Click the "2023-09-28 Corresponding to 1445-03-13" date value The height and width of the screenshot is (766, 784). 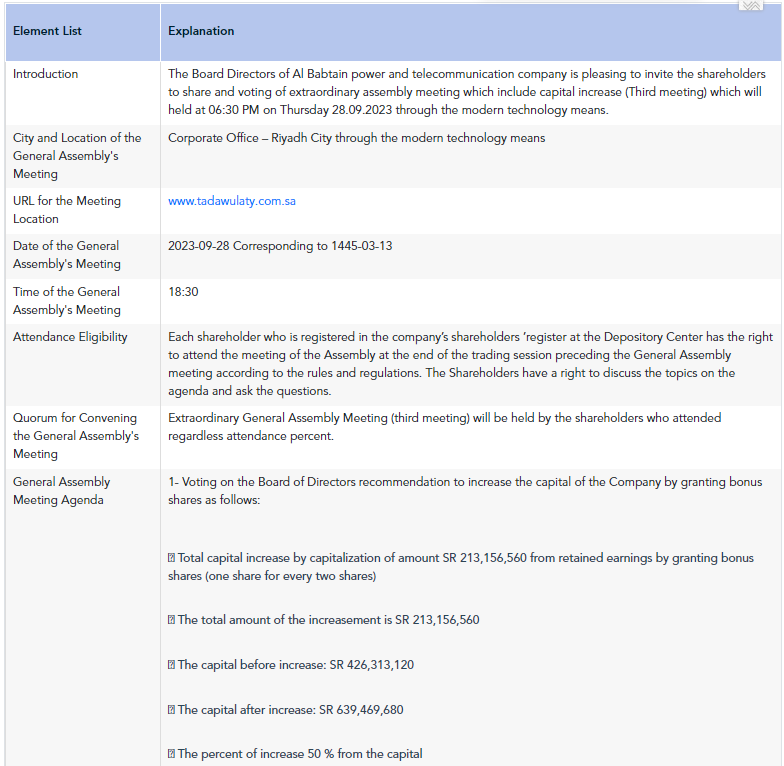[x=280, y=246]
